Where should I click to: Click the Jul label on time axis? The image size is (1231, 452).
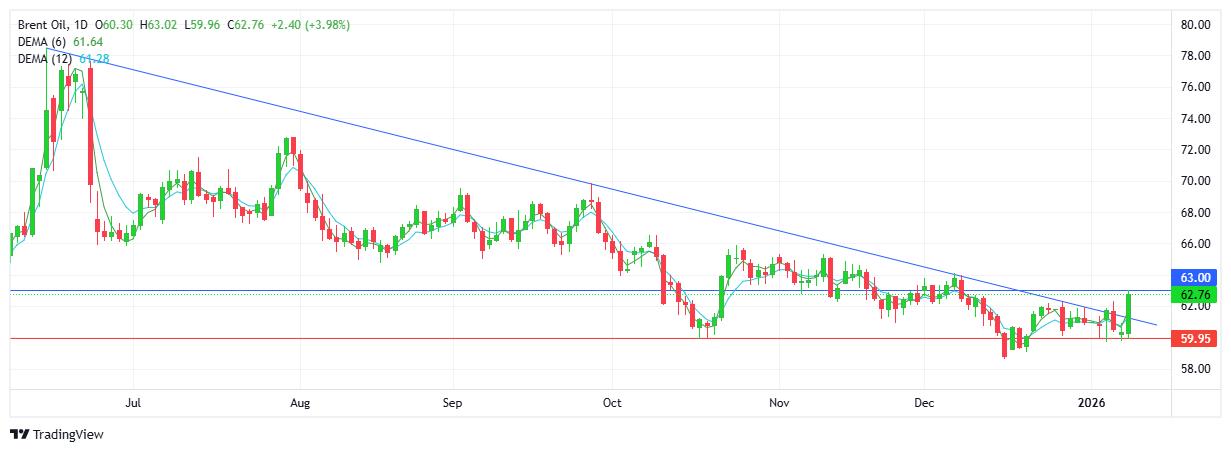pyautogui.click(x=133, y=404)
